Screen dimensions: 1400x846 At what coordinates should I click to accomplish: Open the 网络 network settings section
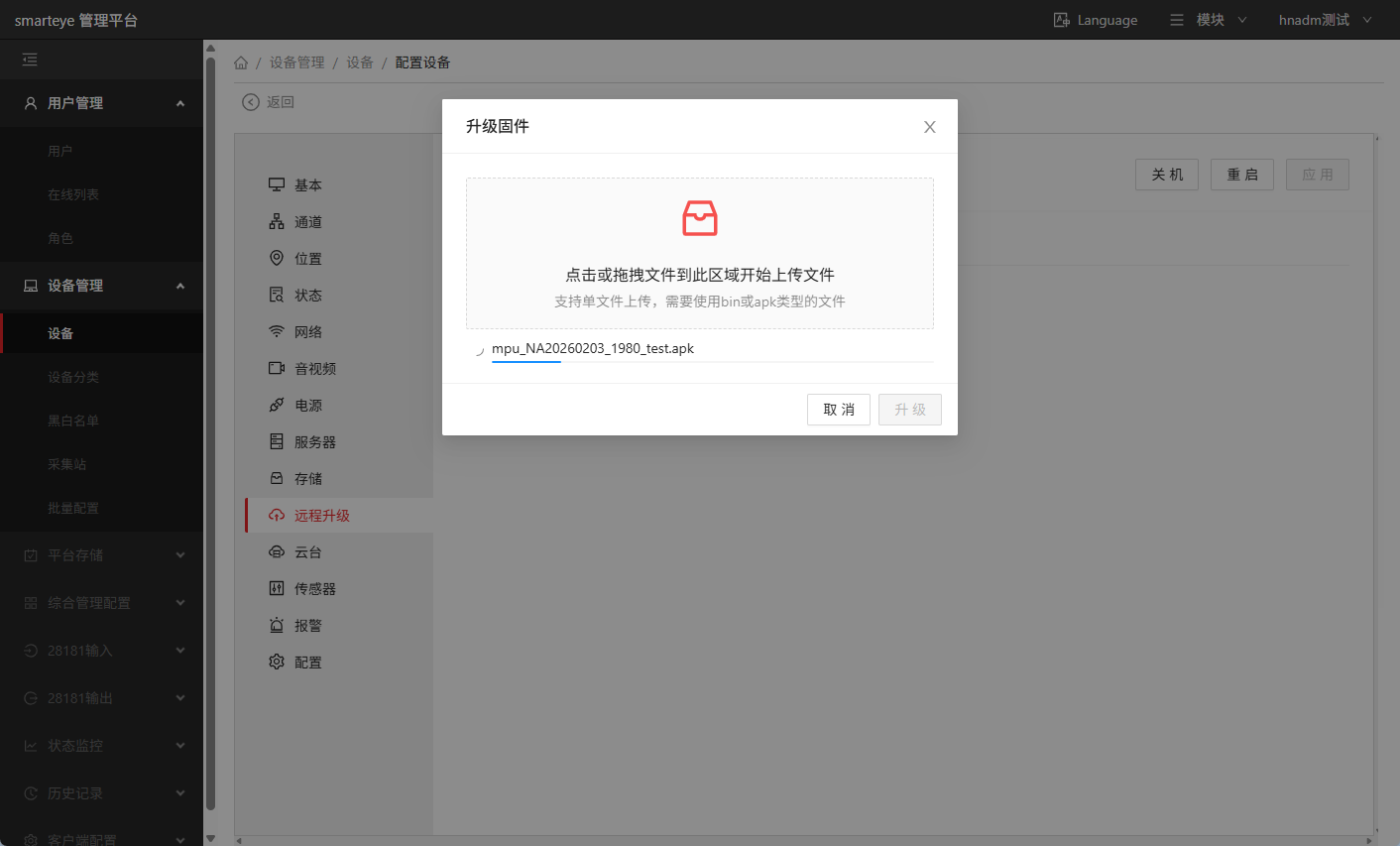point(307,332)
